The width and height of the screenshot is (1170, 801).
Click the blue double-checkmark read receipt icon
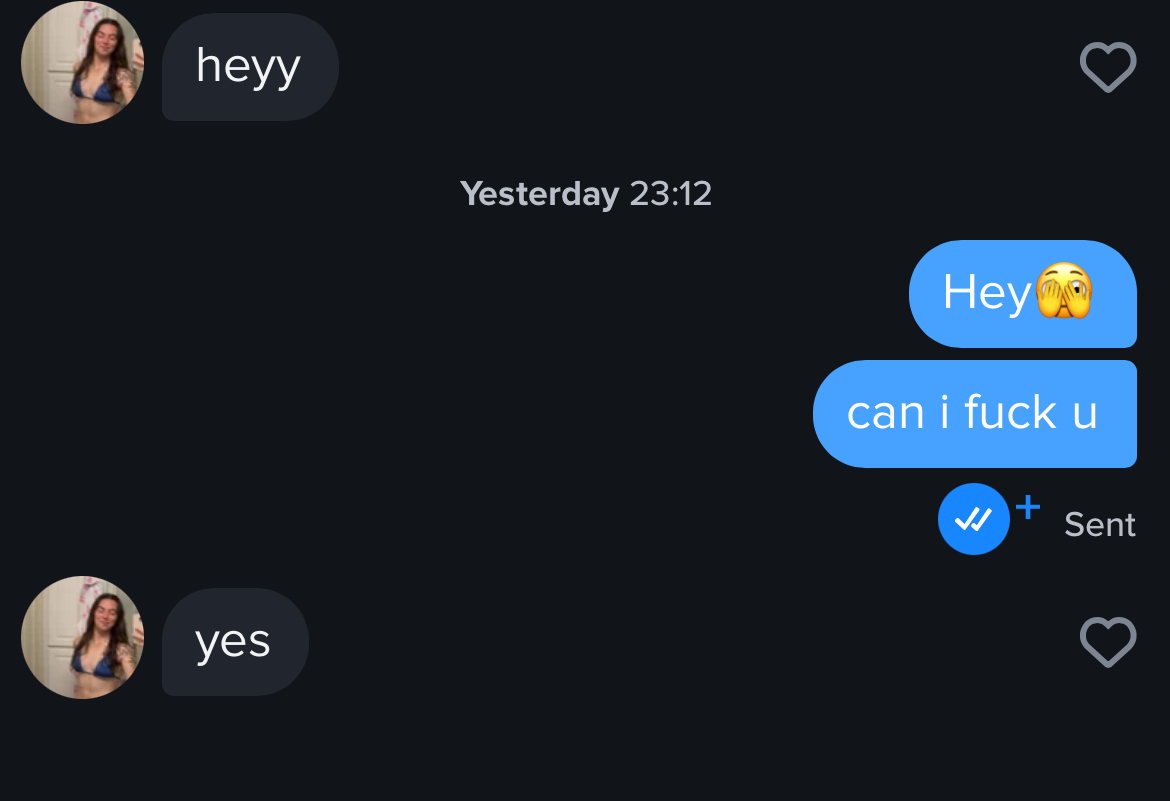click(x=974, y=519)
